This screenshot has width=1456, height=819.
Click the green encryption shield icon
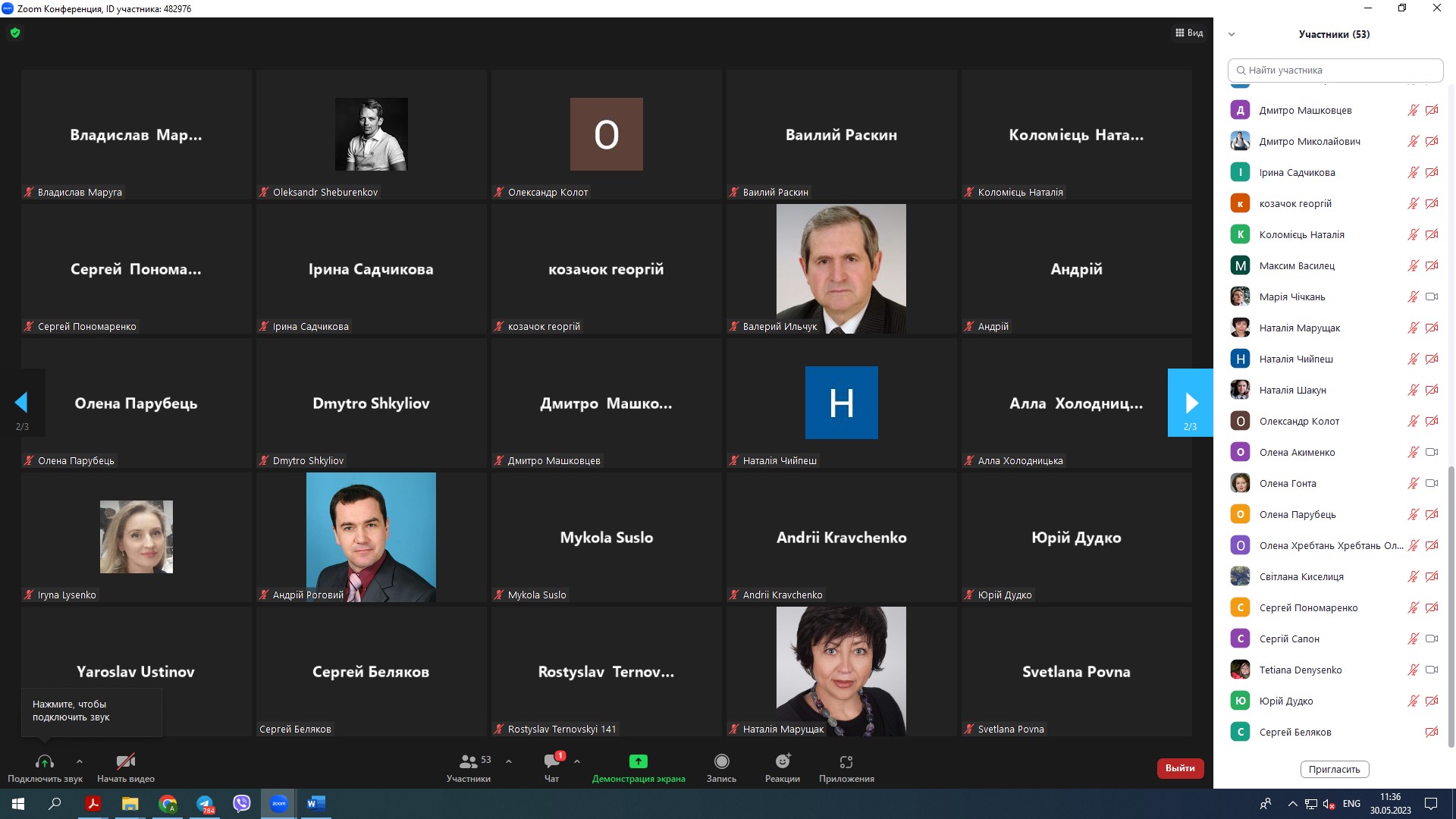pos(15,33)
